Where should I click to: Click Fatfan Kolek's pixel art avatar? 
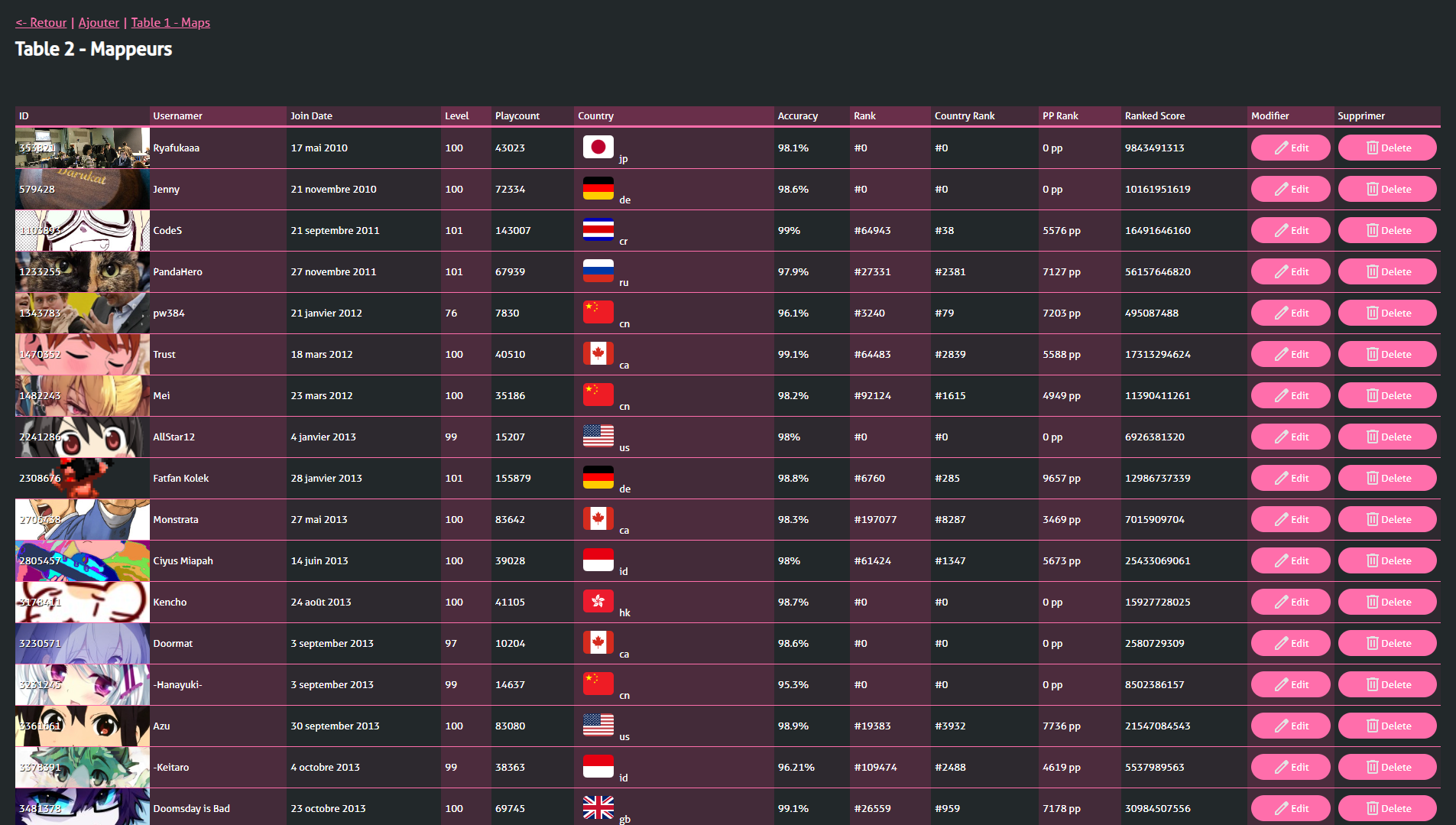click(83, 478)
